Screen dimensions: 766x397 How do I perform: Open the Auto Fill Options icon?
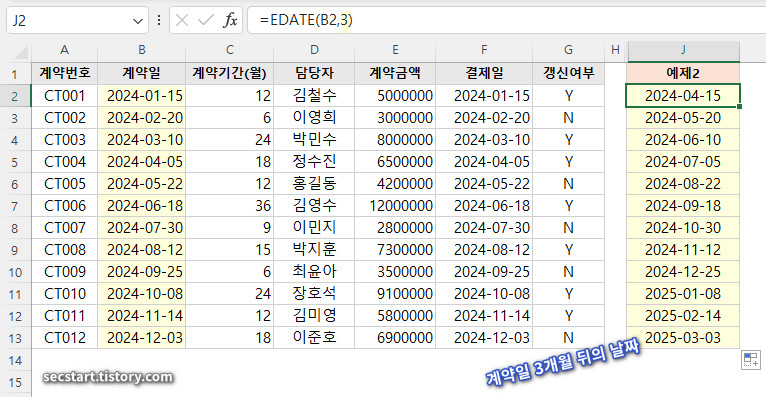750,360
